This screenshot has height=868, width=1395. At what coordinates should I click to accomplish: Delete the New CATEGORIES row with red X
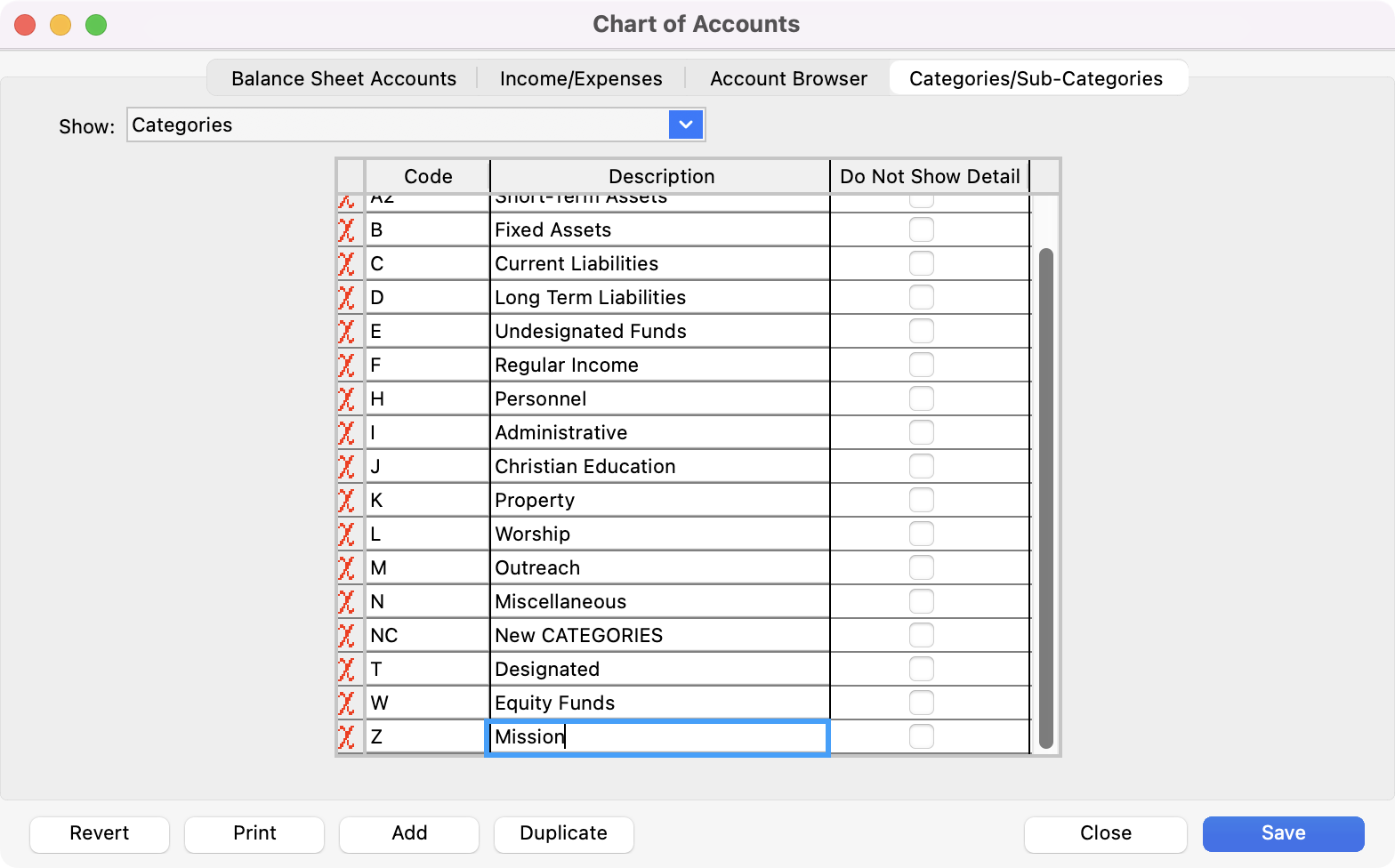tap(347, 636)
